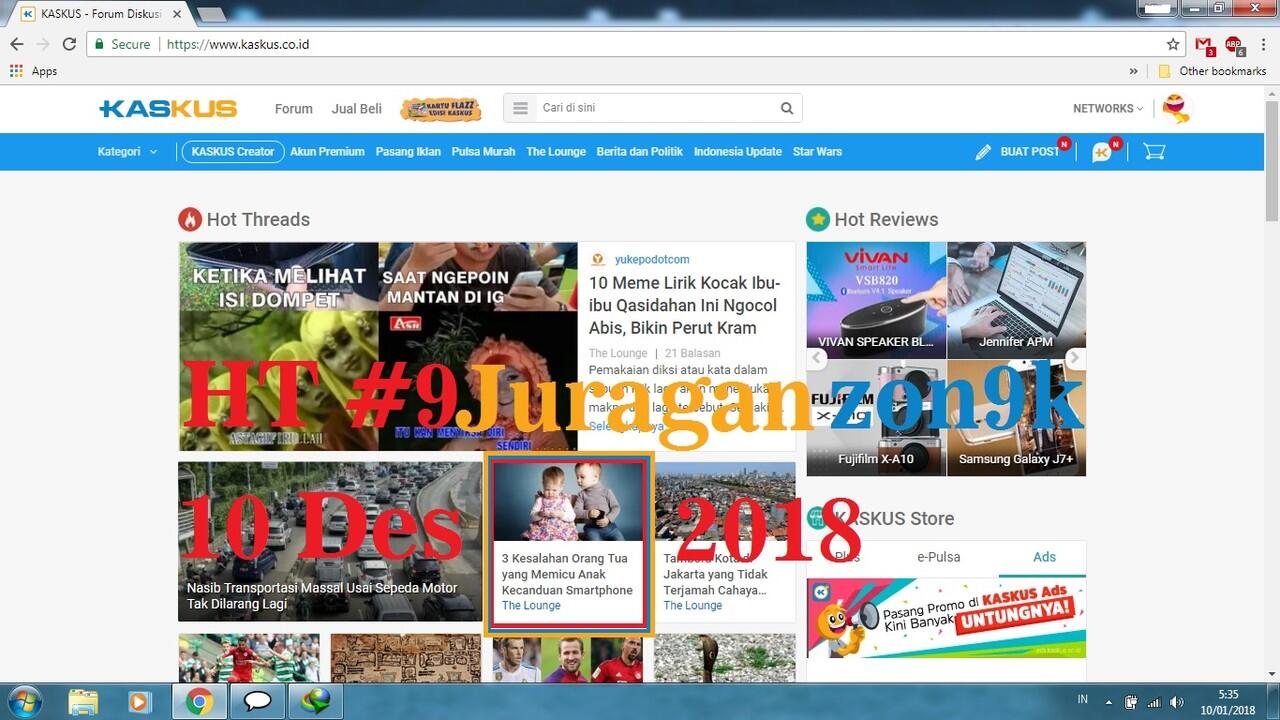Expand the NETWORKS dropdown
Image resolution: width=1280 pixels, height=720 pixels.
pyautogui.click(x=1108, y=108)
